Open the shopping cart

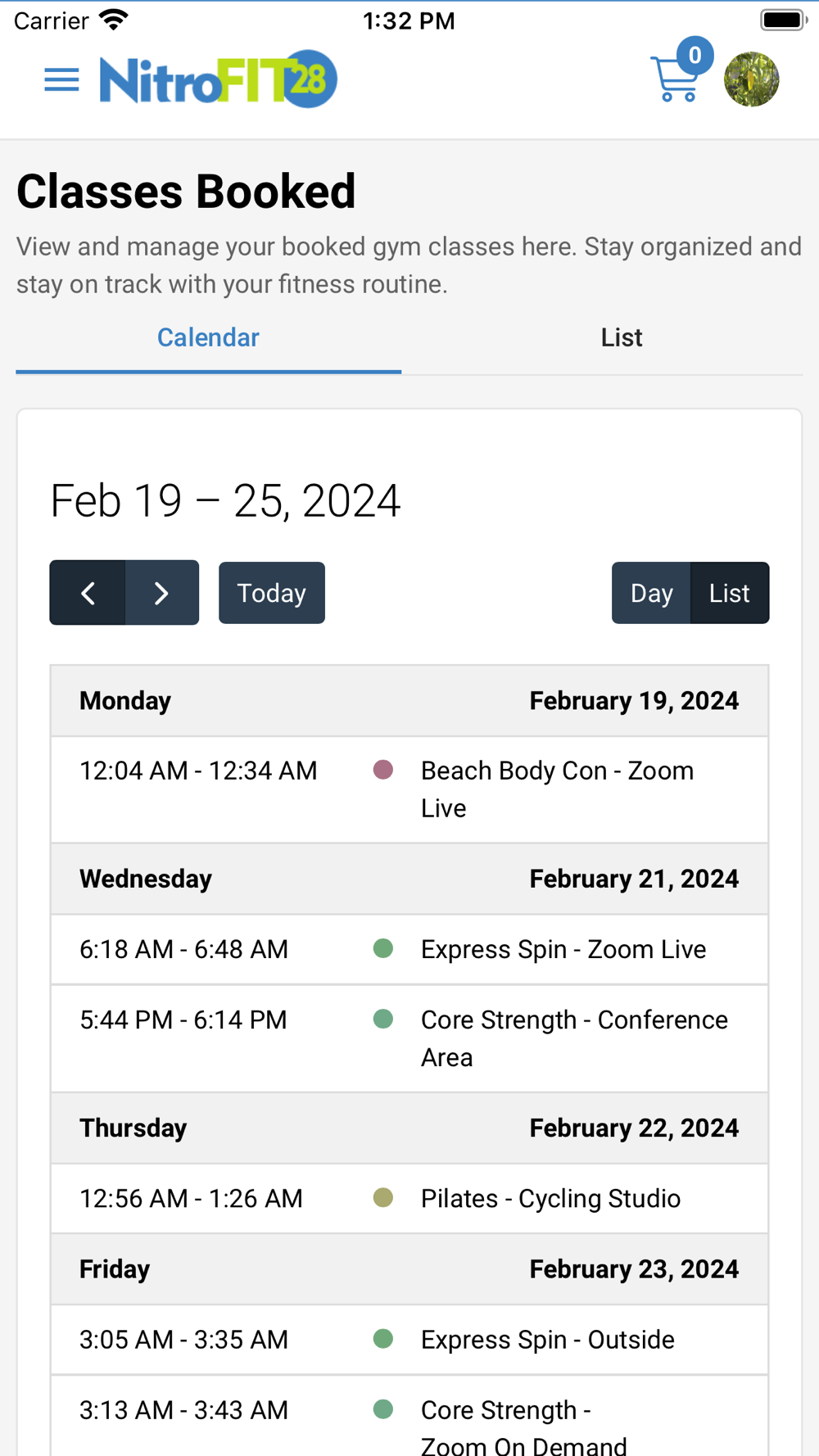tap(674, 81)
